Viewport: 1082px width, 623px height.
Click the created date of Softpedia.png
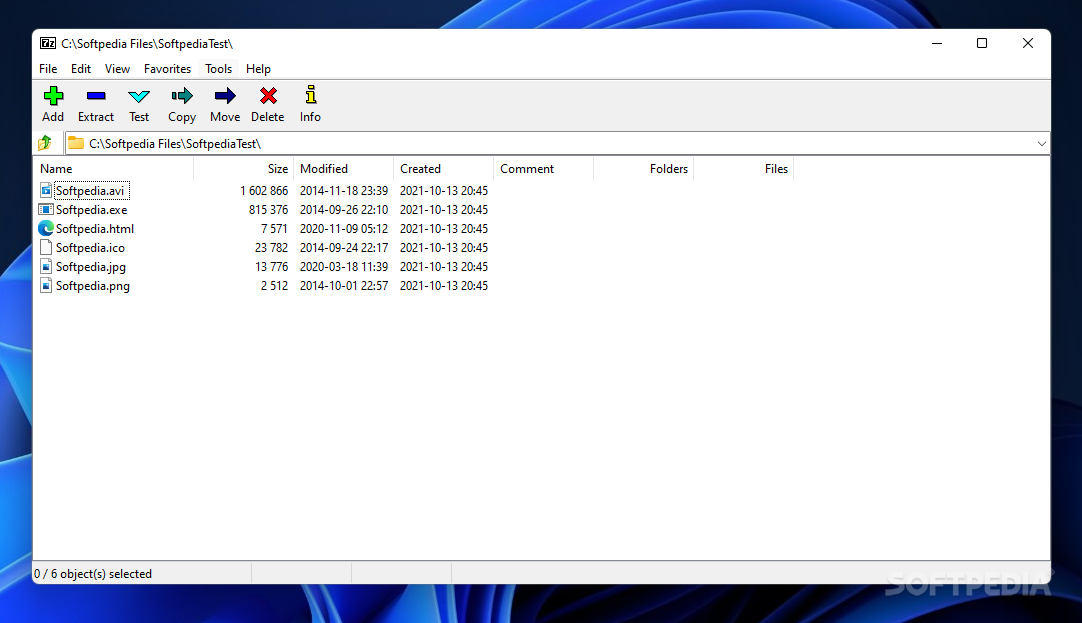pos(444,286)
